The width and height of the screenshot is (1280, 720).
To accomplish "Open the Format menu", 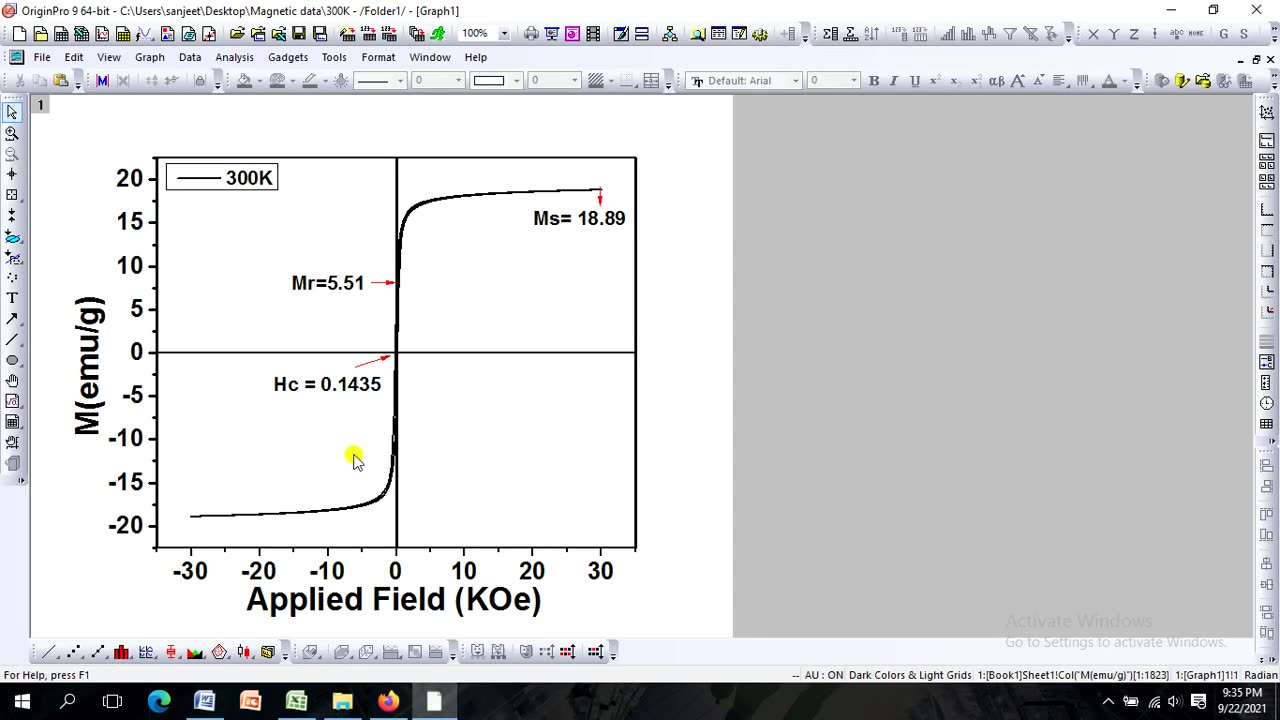I will pos(378,57).
